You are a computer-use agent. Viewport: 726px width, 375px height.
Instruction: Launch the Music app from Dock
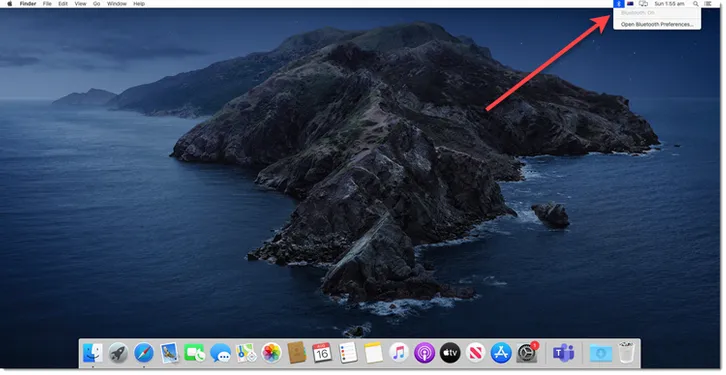[399, 353]
